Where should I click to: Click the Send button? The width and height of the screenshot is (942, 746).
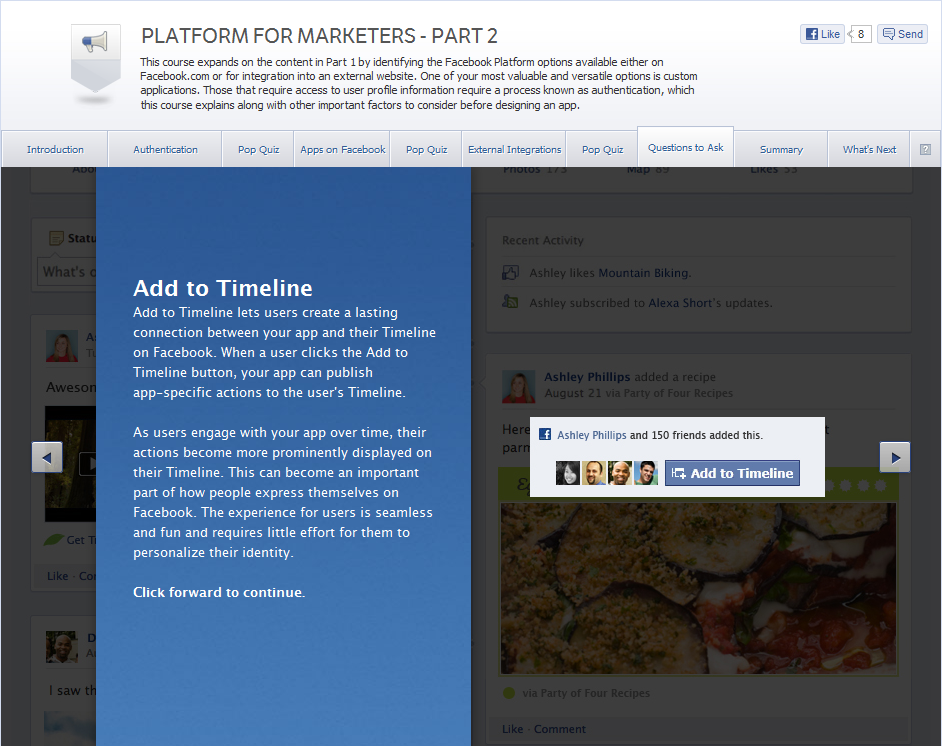[902, 34]
